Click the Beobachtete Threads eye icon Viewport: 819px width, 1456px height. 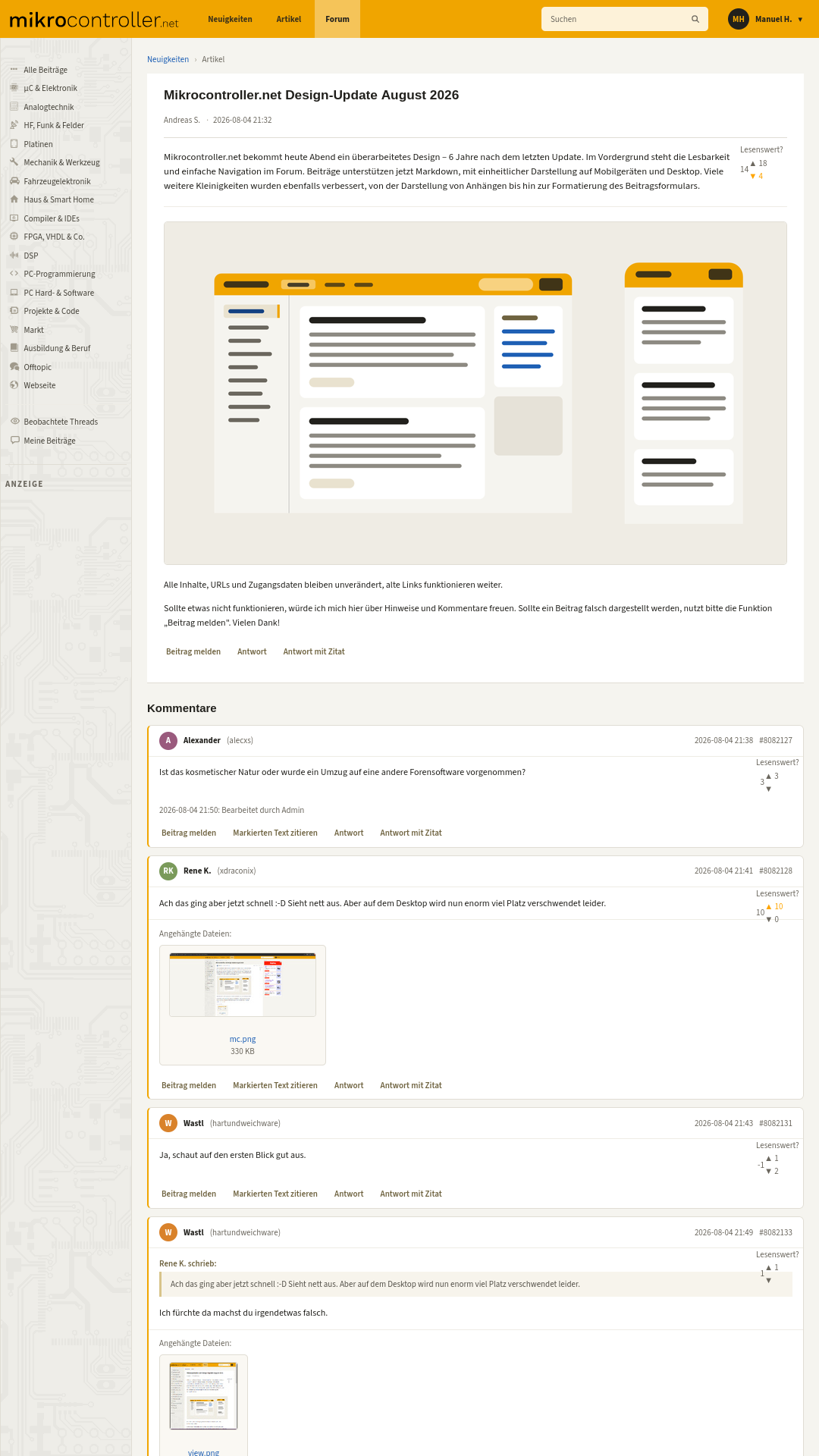tap(14, 422)
